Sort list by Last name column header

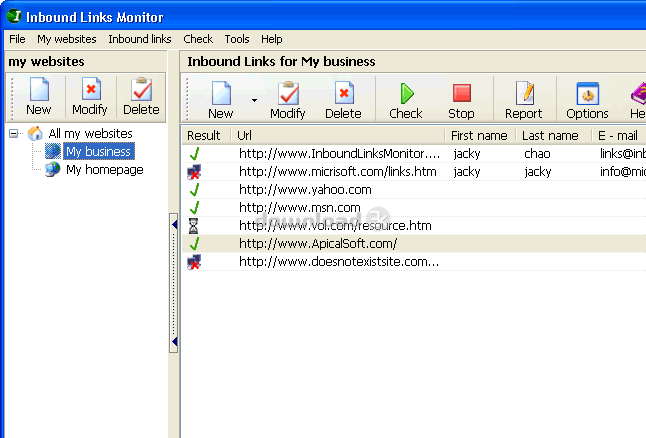pos(550,135)
